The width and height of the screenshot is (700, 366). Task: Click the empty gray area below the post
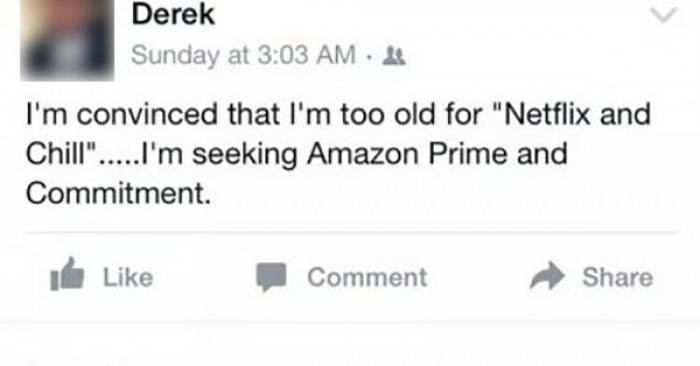coord(350,345)
